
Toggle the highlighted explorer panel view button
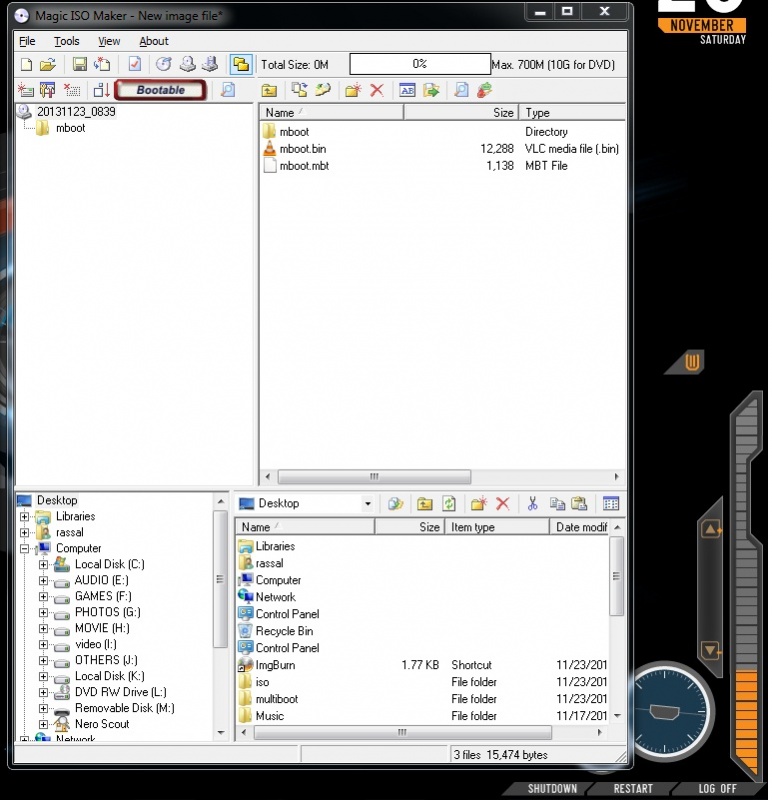[241, 65]
